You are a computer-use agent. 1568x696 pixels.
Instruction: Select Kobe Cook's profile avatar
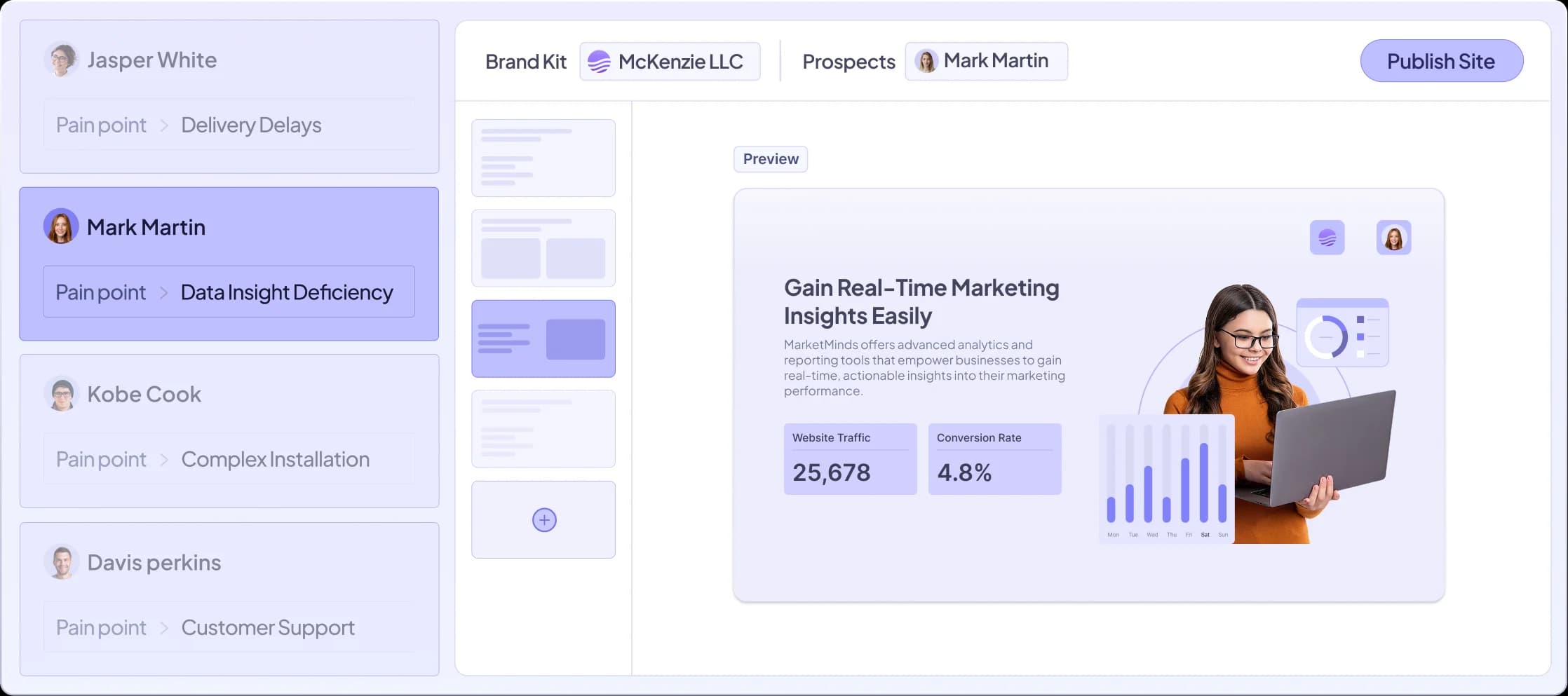(62, 393)
